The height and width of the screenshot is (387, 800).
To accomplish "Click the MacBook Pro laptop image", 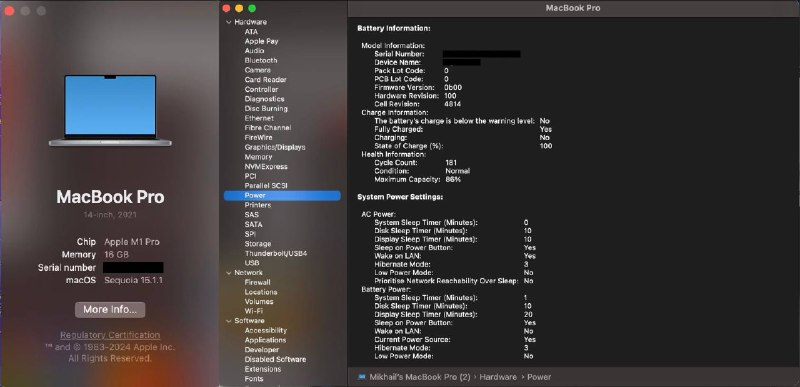I will coord(110,110).
